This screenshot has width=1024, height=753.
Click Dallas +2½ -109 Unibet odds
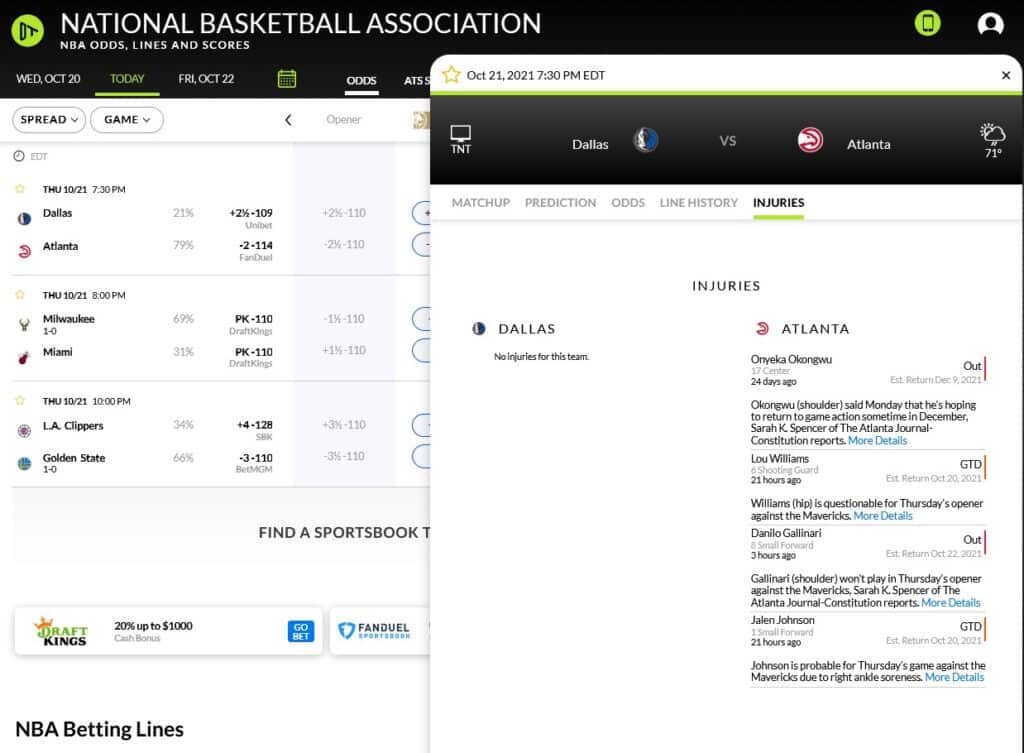[x=251, y=218]
